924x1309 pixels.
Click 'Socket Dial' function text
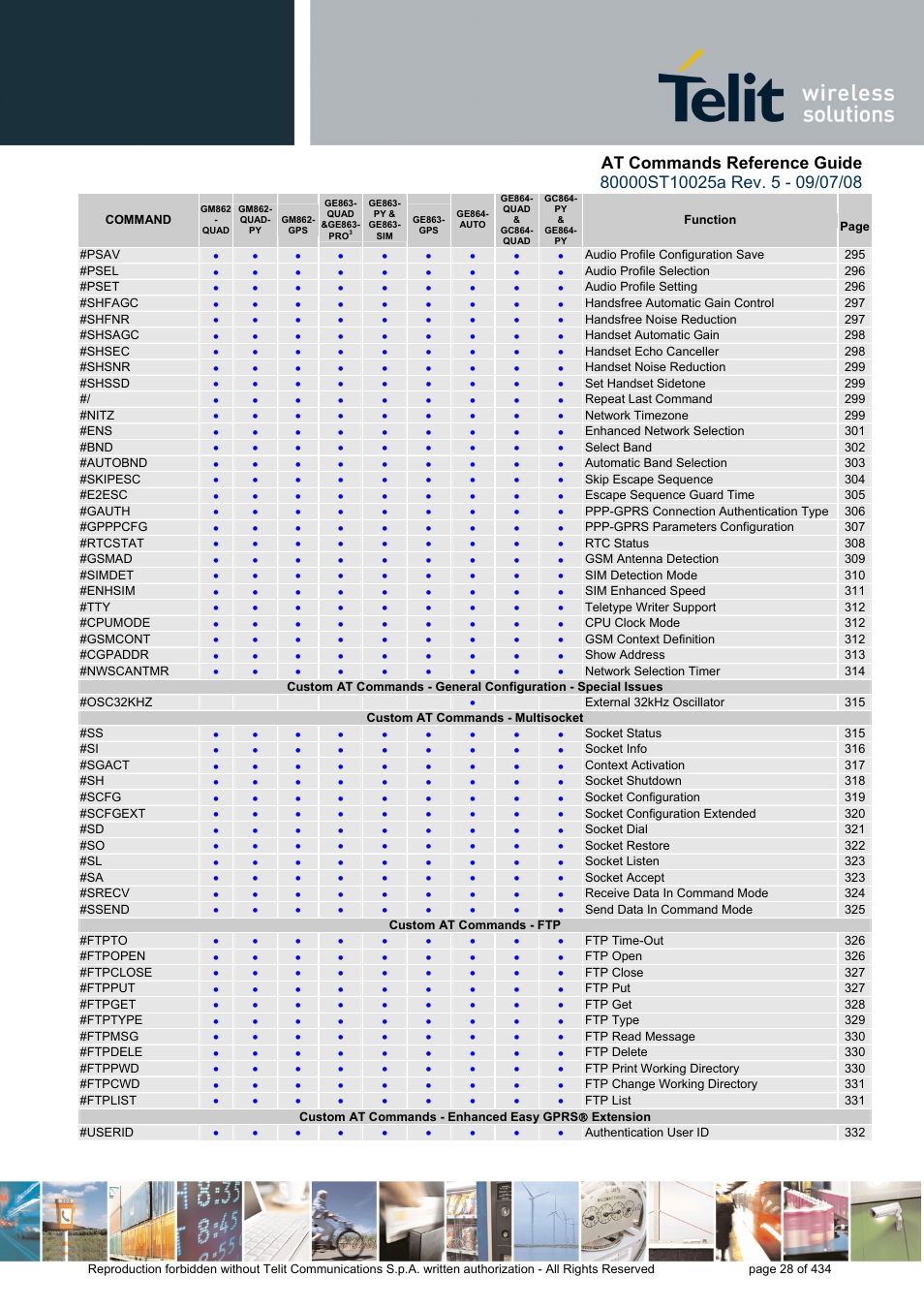(616, 829)
